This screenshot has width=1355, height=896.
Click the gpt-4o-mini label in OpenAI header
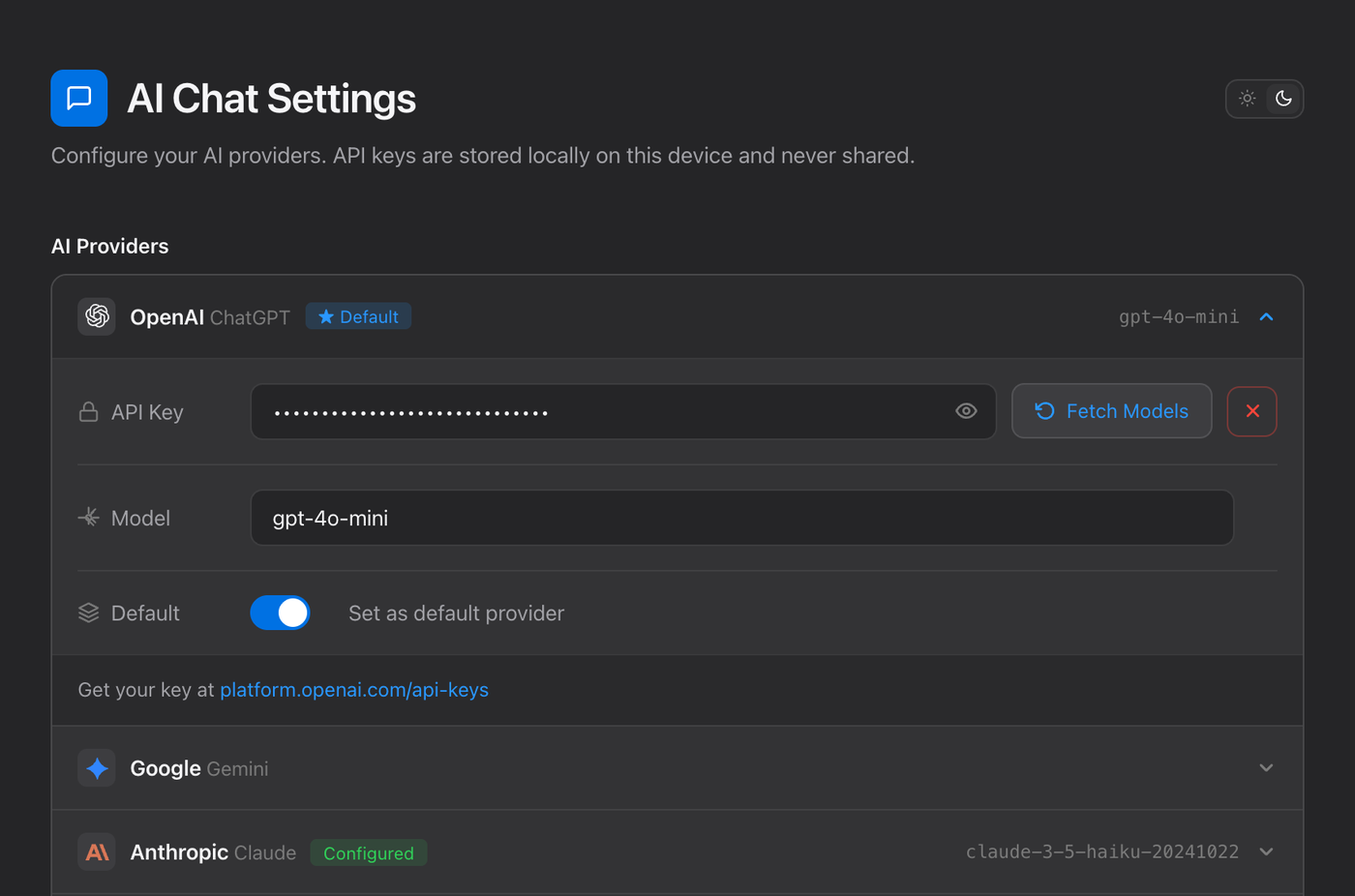1179,317
